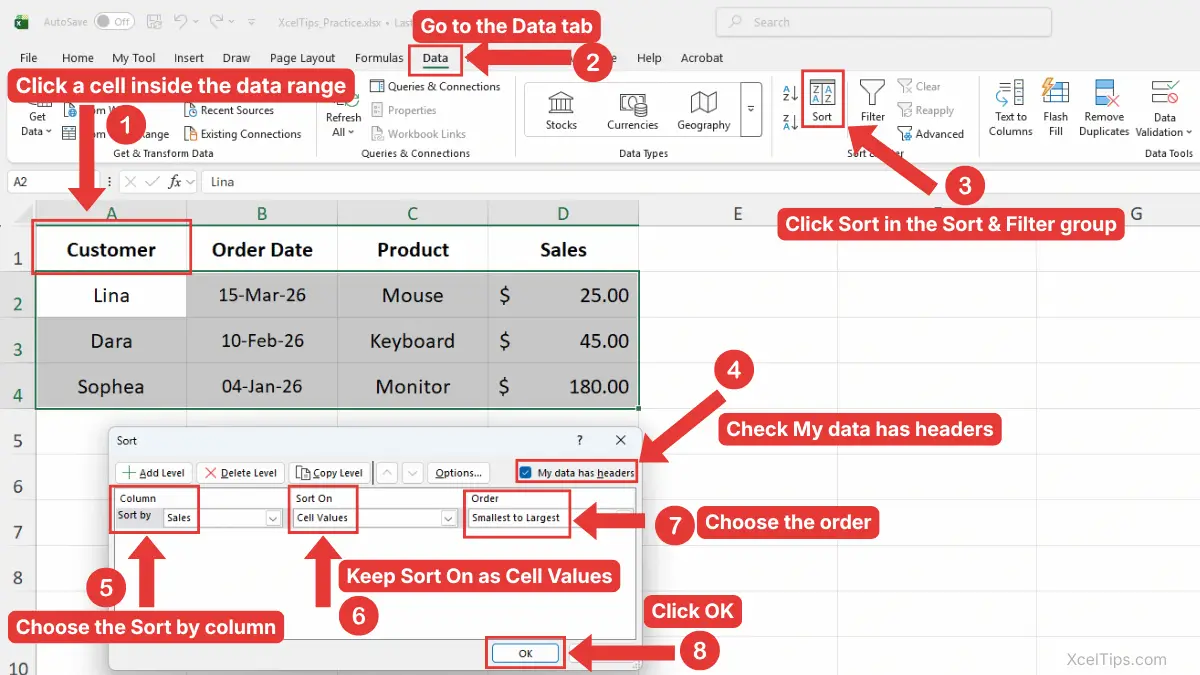
Task: Sort Z to A descending quick button
Action: point(790,121)
